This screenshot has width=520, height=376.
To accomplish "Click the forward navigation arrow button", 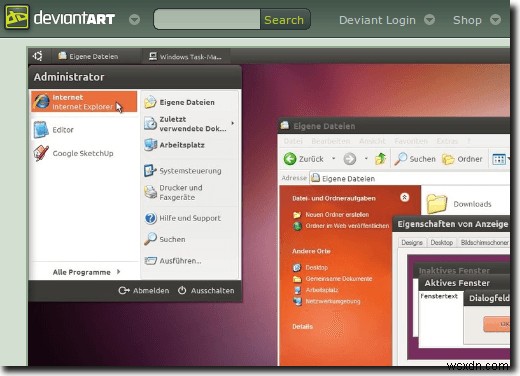I will [350, 159].
